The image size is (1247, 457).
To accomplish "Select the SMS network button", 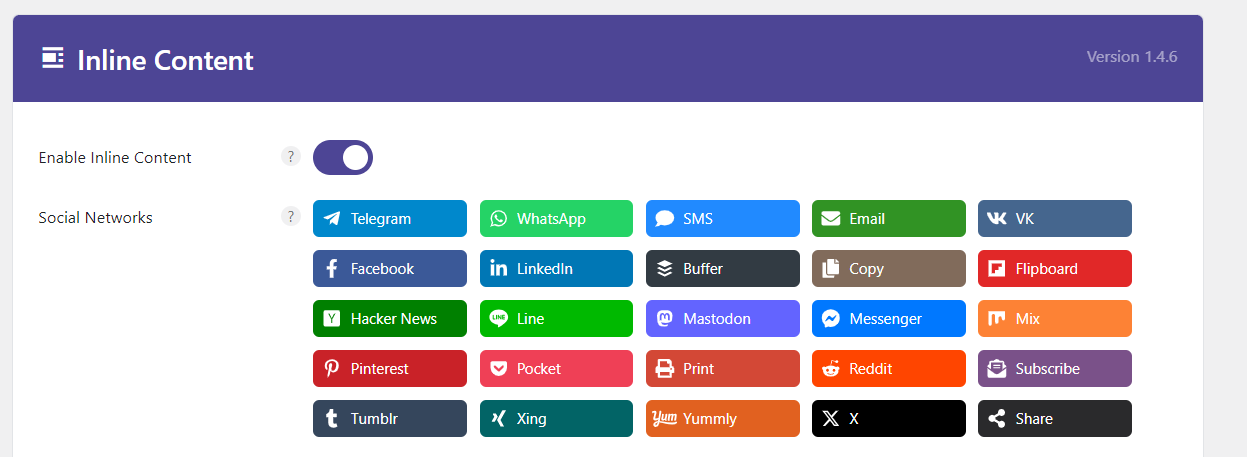I will 722,219.
